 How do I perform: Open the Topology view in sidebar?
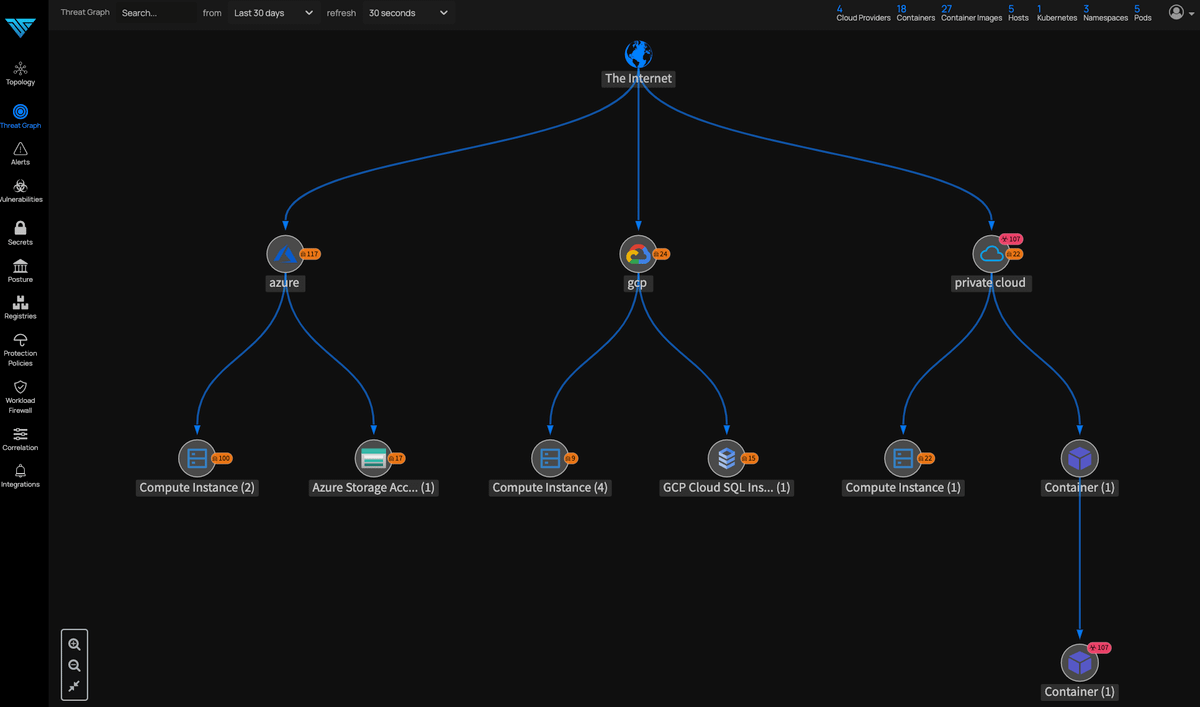(20, 72)
